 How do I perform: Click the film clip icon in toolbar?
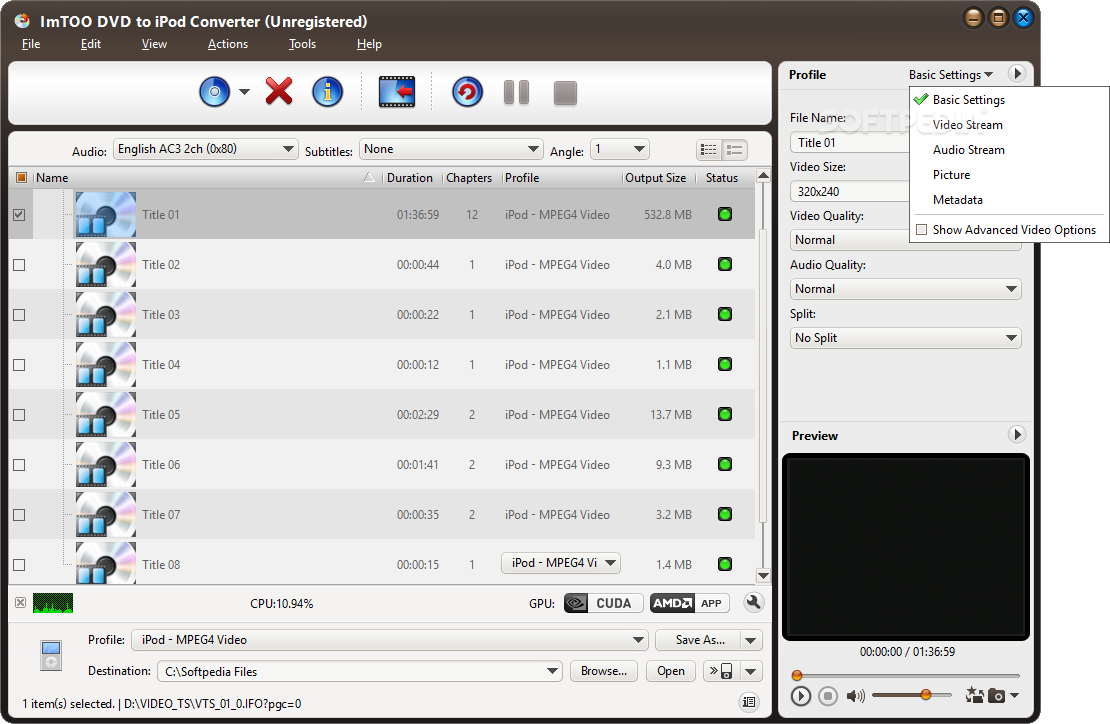[x=396, y=92]
